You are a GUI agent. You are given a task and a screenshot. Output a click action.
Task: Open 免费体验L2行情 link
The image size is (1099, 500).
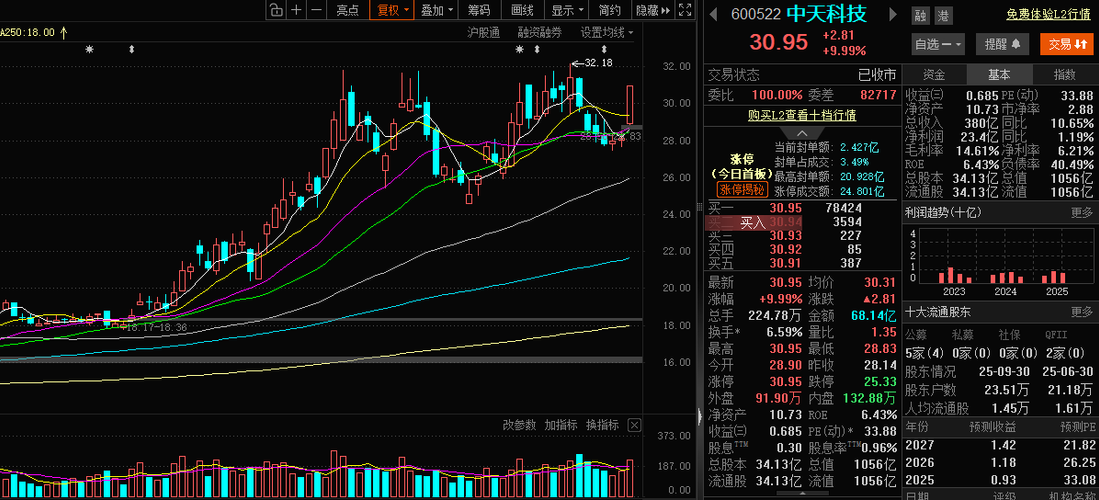(1049, 13)
